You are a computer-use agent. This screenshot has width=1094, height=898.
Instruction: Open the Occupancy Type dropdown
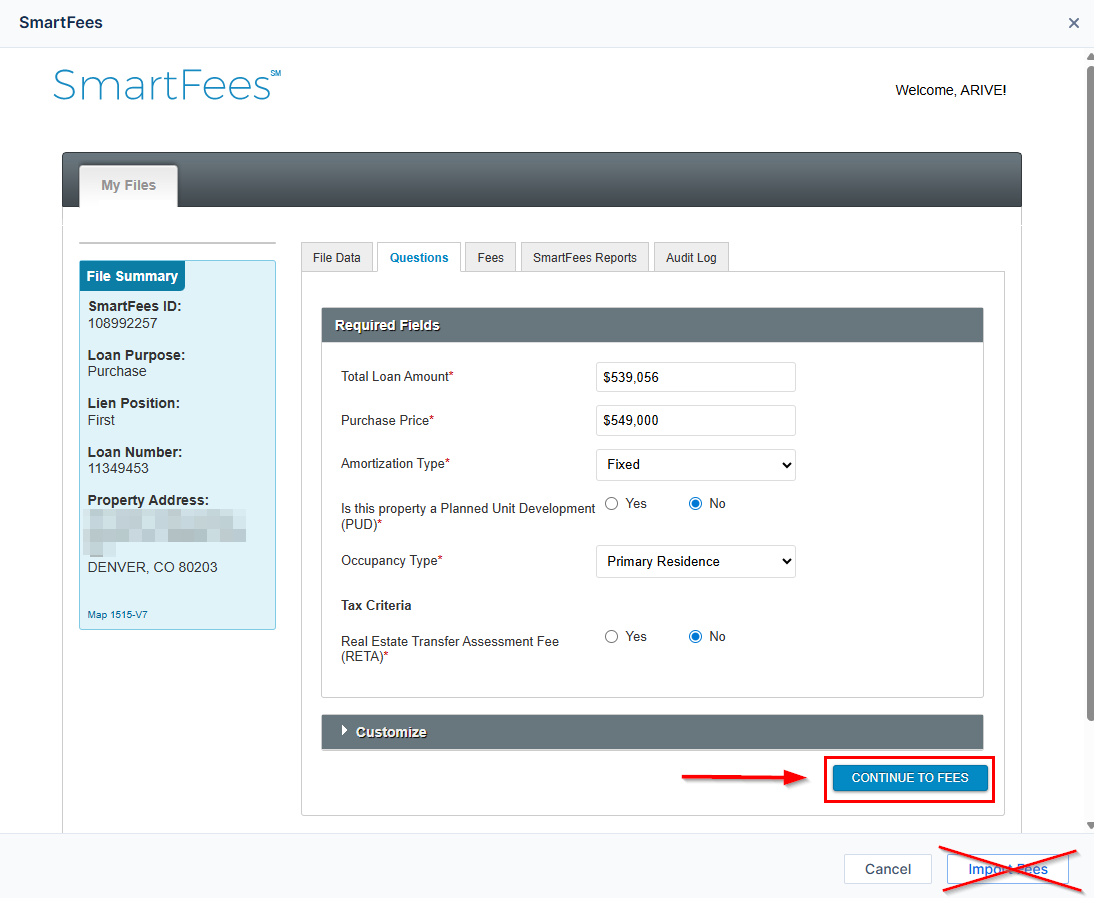click(x=696, y=562)
